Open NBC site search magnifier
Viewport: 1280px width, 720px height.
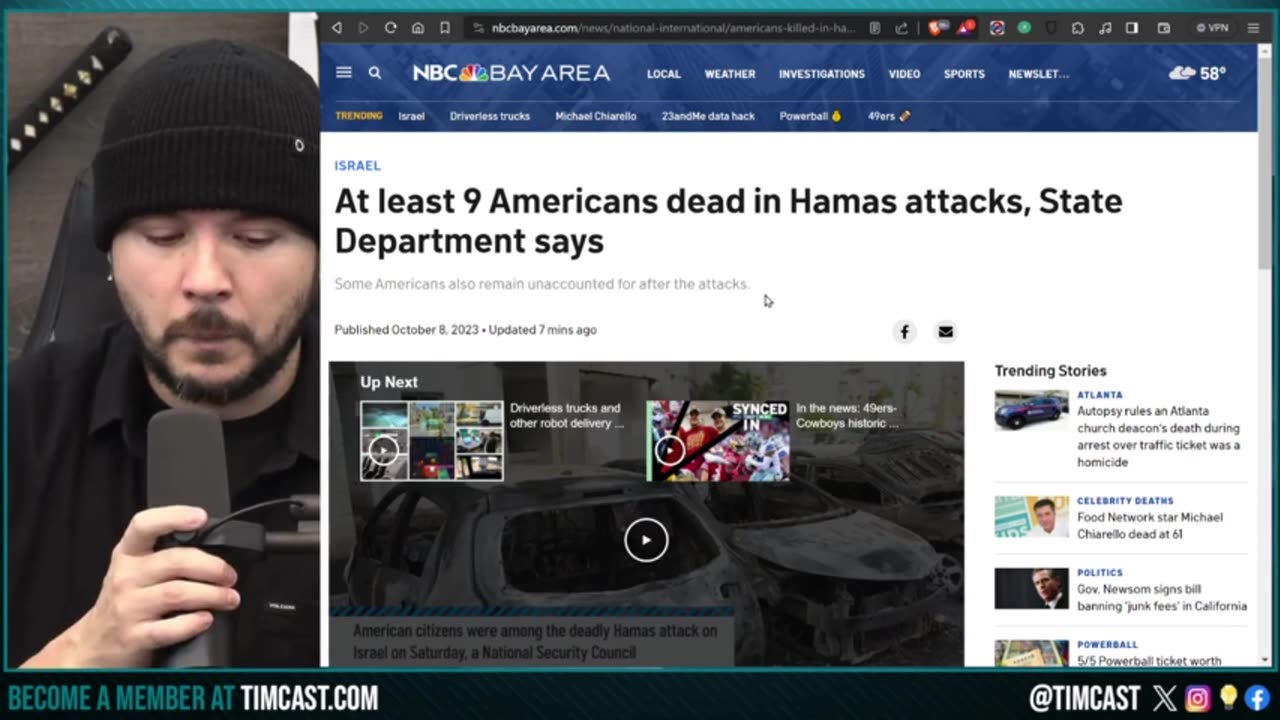(375, 72)
